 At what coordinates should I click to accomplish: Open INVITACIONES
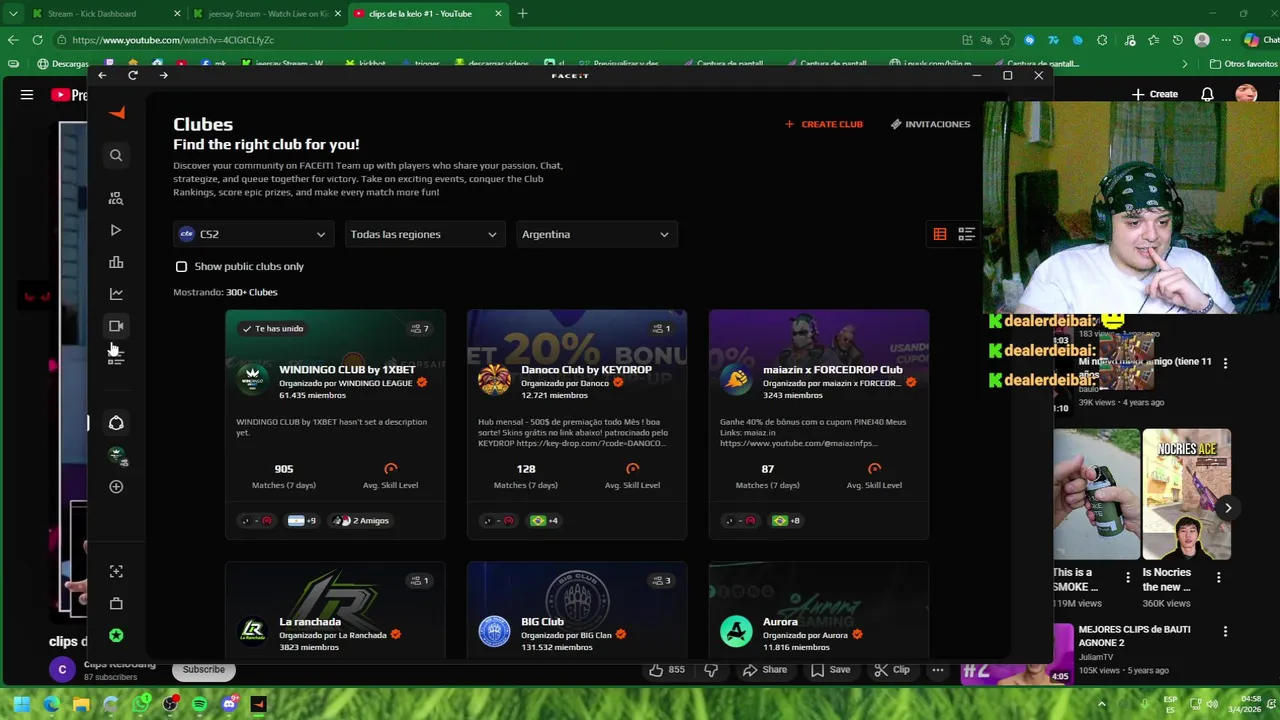[x=931, y=124]
